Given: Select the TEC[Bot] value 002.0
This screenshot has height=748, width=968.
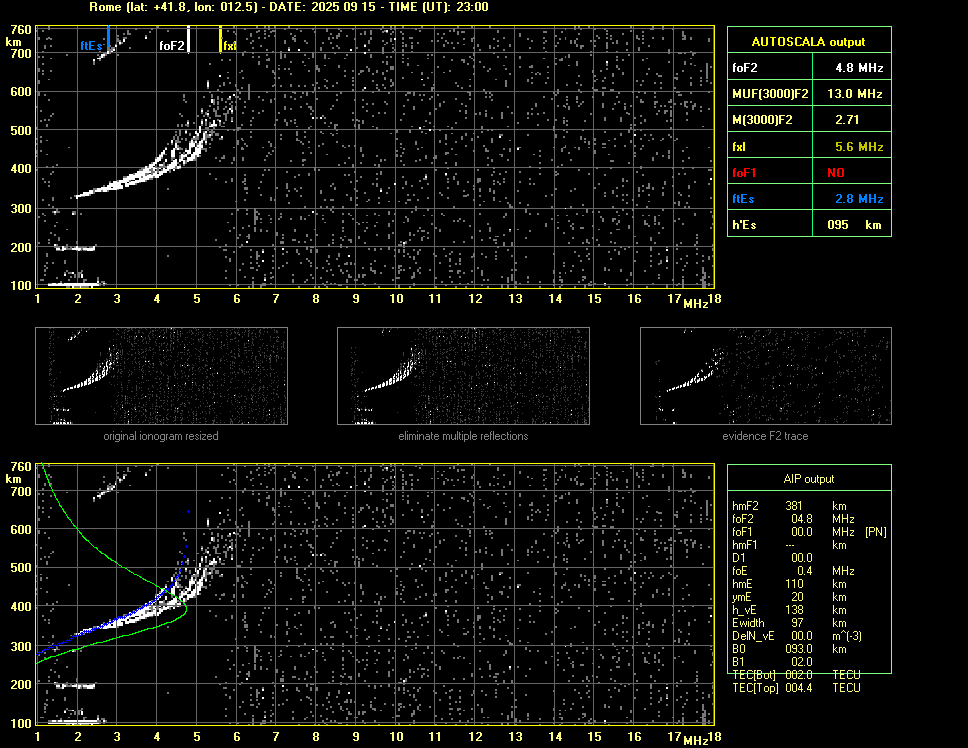Looking at the screenshot, I should coord(799,675).
